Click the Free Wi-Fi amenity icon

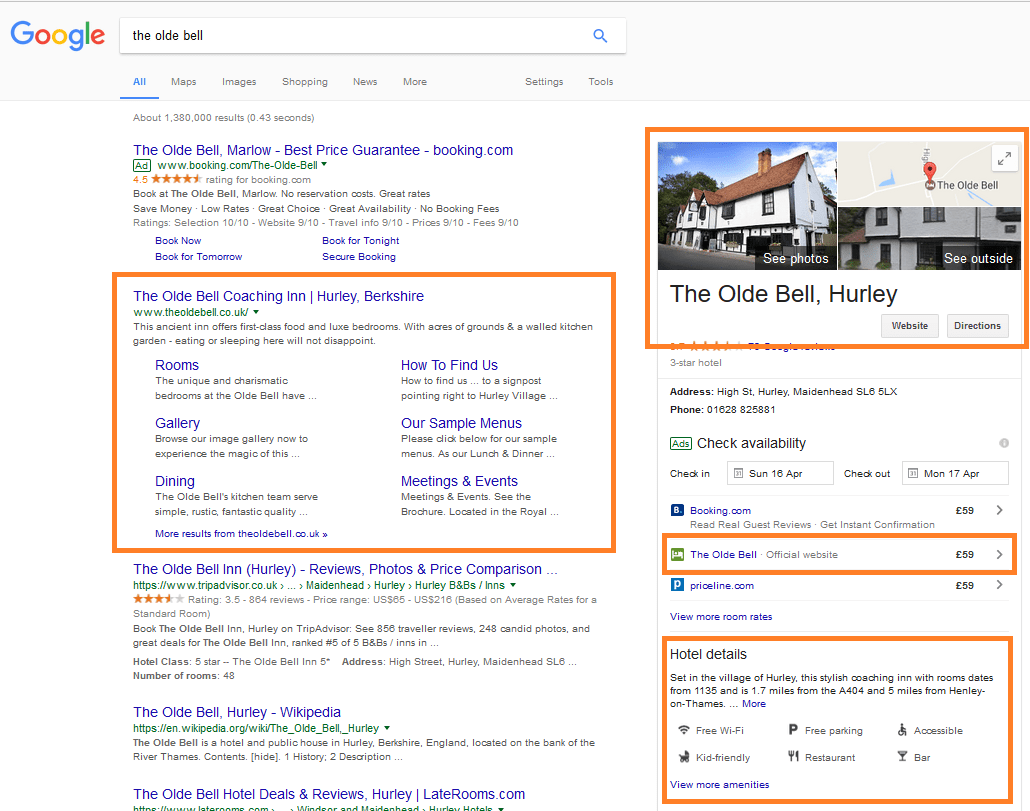coord(684,730)
